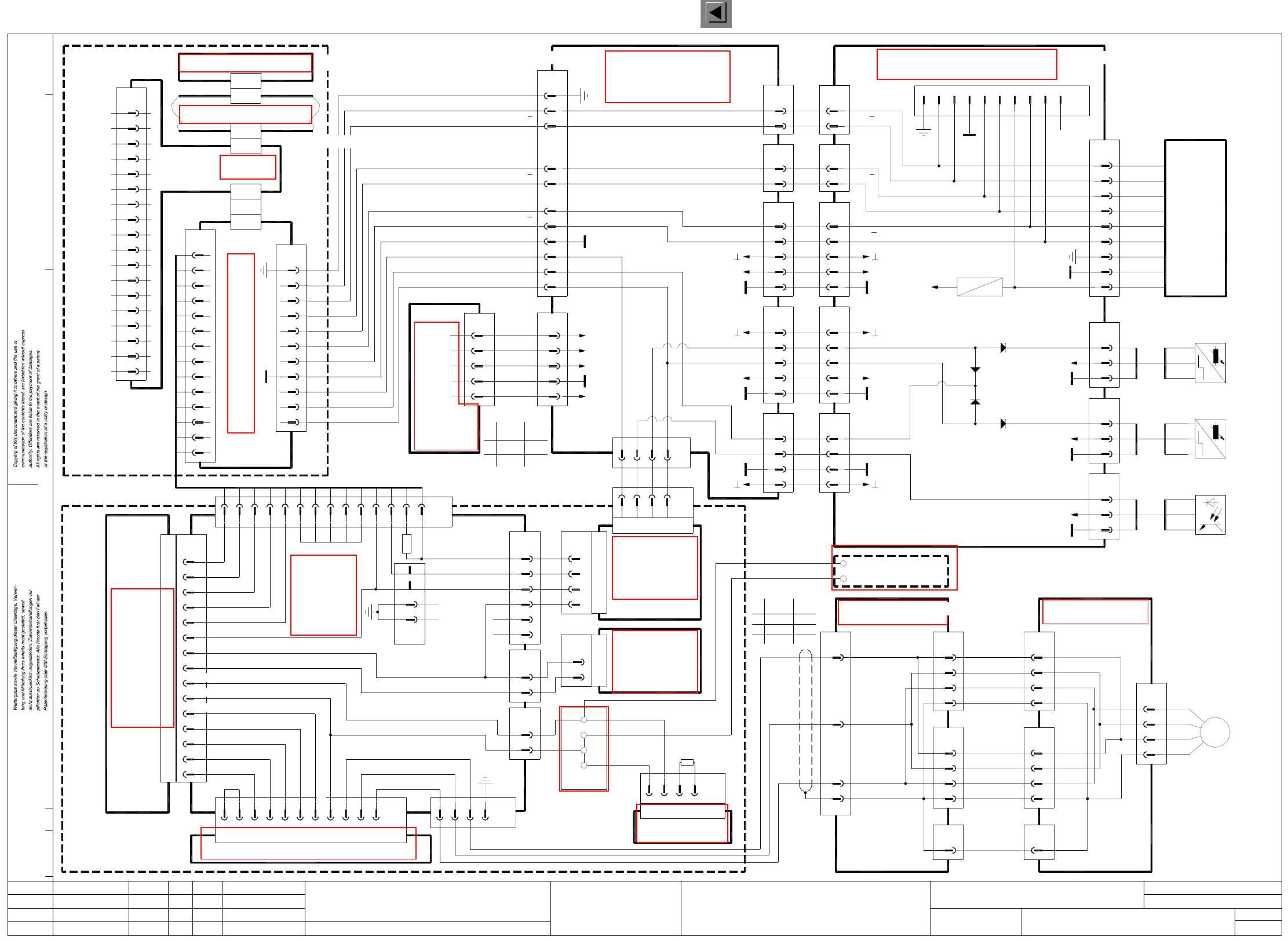
Task: Click the red box enclosing the dashed two-terminal rectangle
Action: 895,567
